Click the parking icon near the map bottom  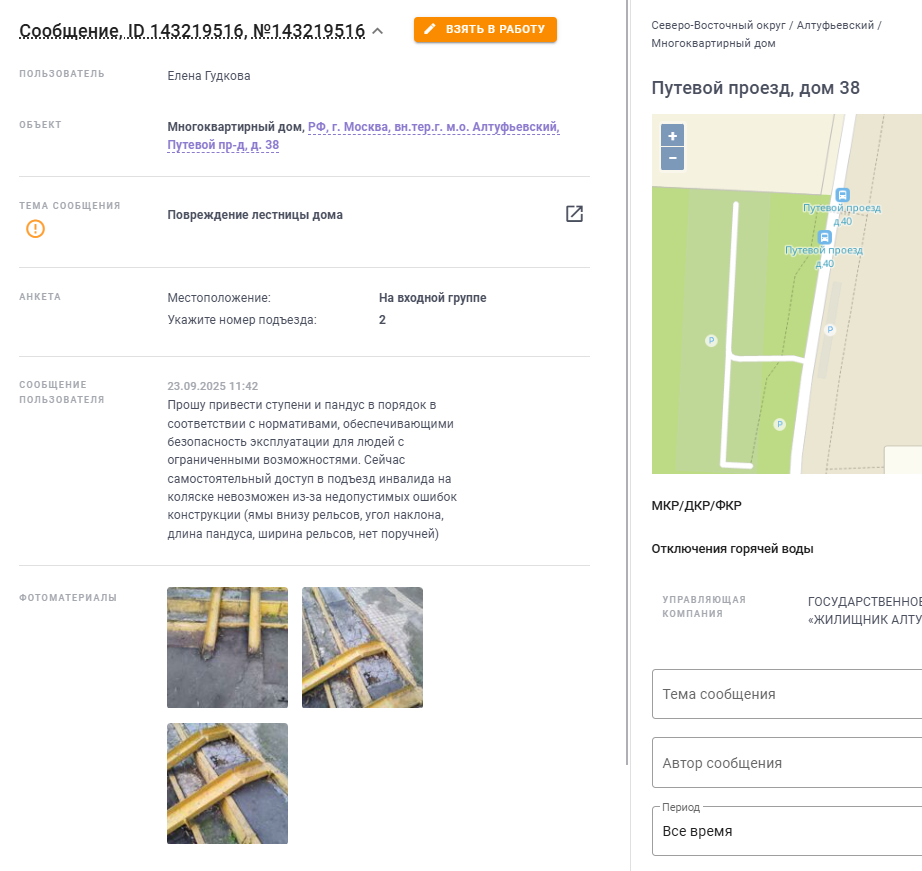tap(779, 424)
